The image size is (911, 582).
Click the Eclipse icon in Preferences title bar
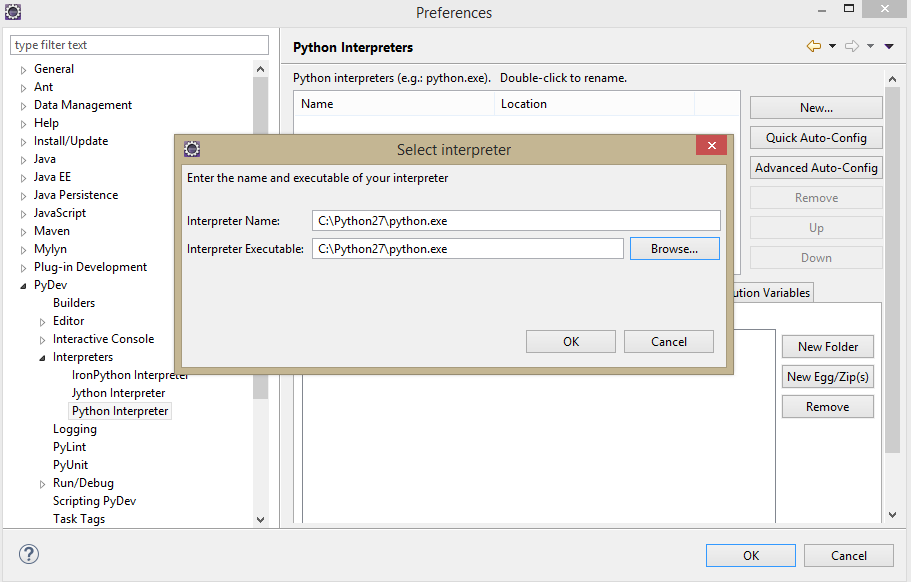pos(13,12)
